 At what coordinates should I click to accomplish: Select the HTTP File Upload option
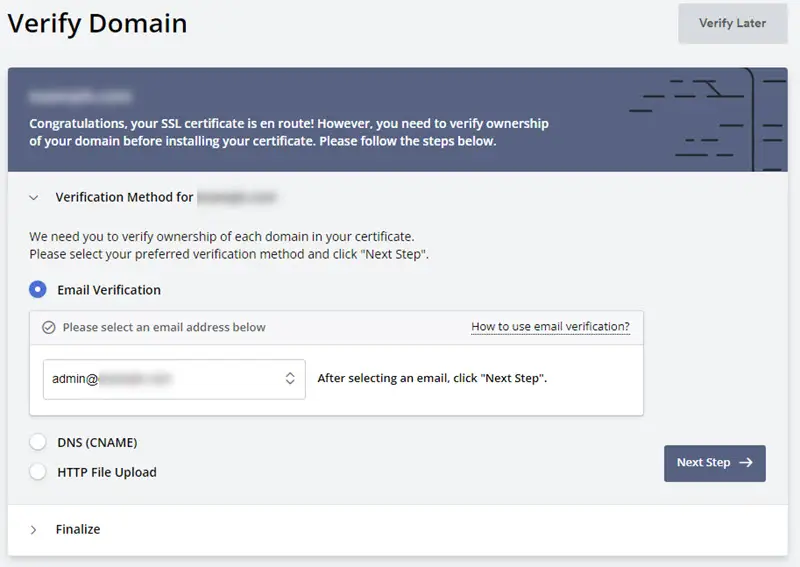point(38,472)
